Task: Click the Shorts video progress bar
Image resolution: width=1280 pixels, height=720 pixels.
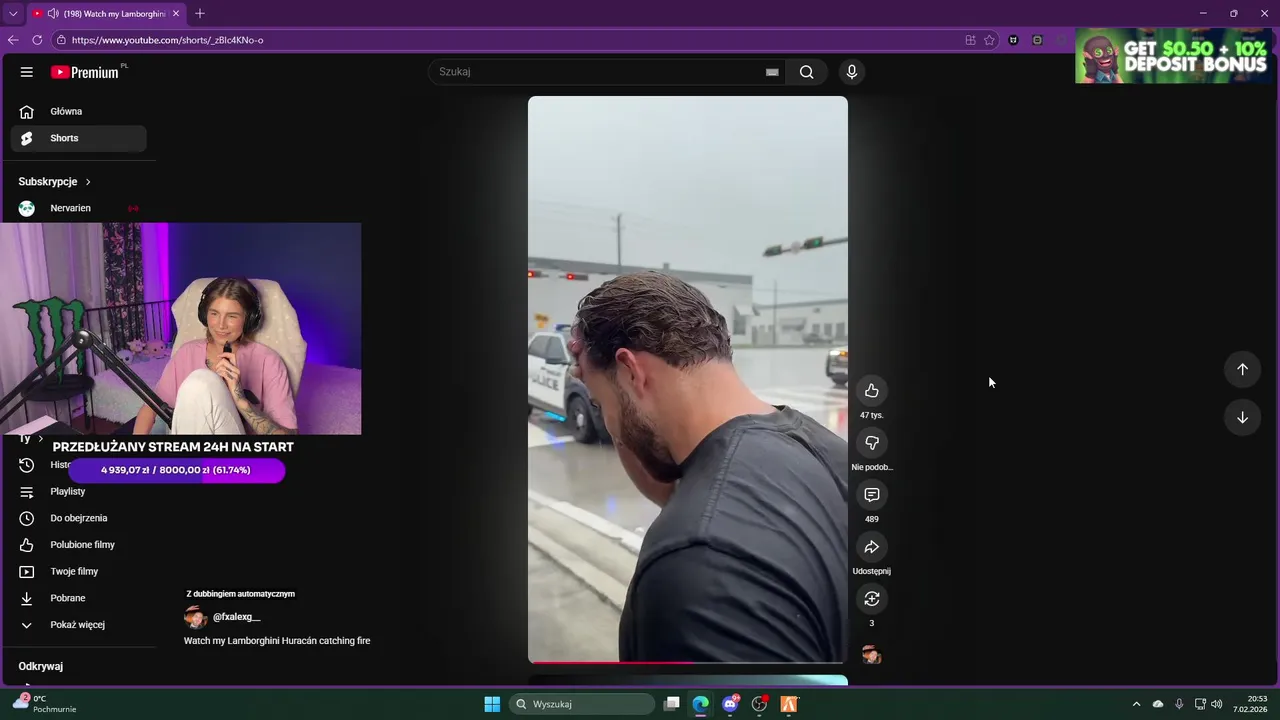Action: (x=688, y=662)
